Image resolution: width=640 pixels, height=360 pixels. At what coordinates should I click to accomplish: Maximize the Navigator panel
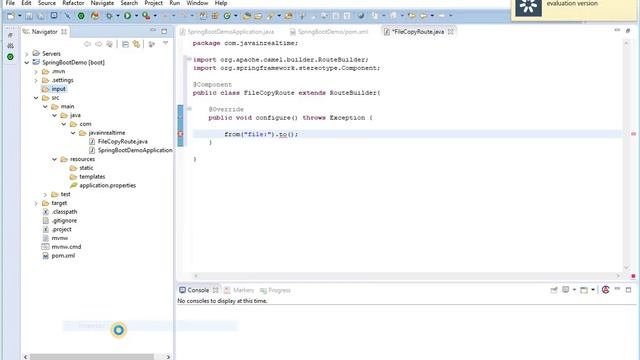coord(164,31)
